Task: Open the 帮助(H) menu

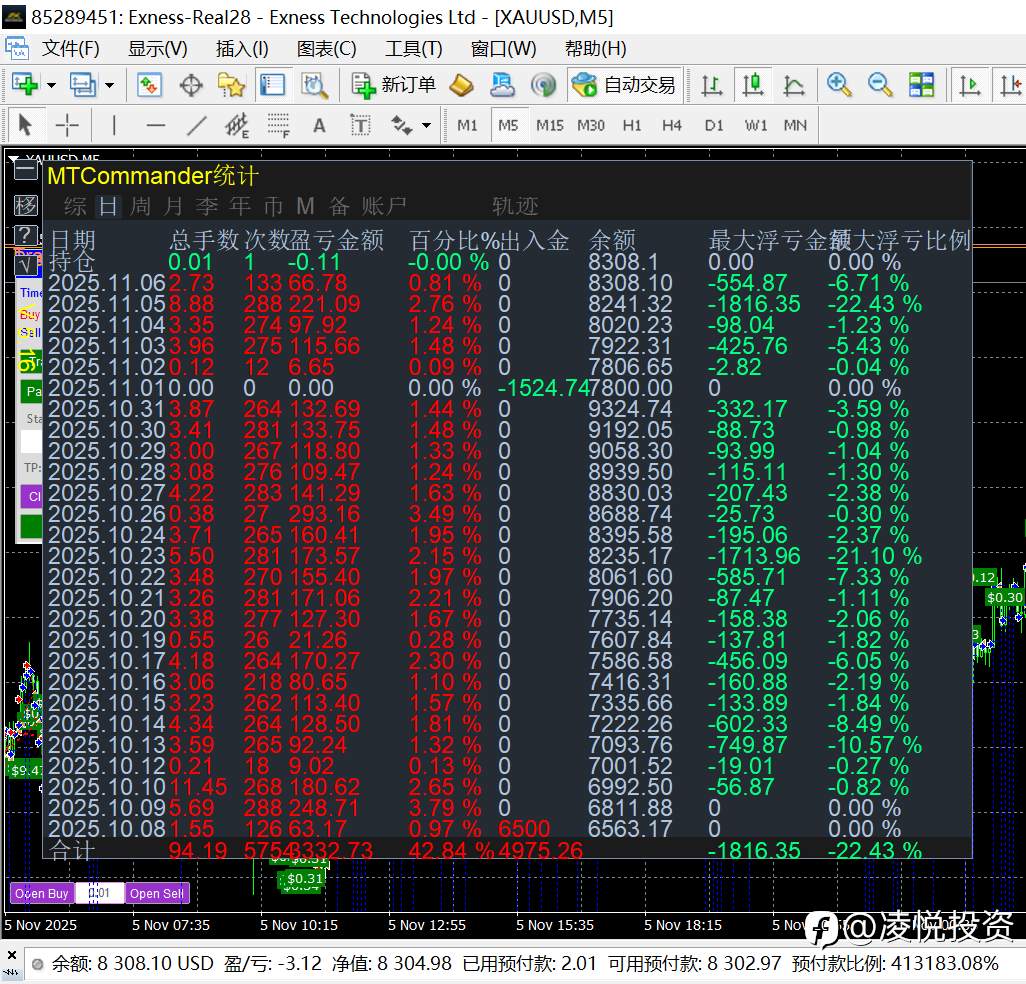Action: [595, 48]
